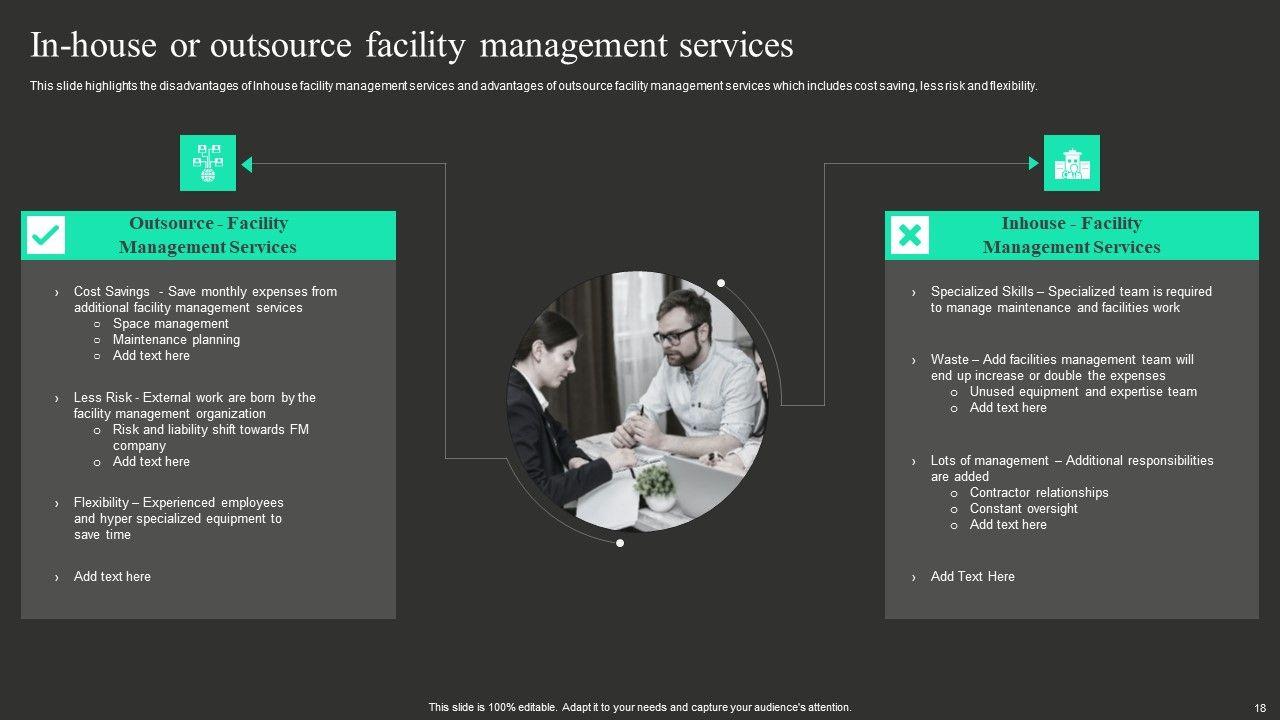
Task: Select the "Constant oversight" sub-bullet
Action: [x=1023, y=509]
